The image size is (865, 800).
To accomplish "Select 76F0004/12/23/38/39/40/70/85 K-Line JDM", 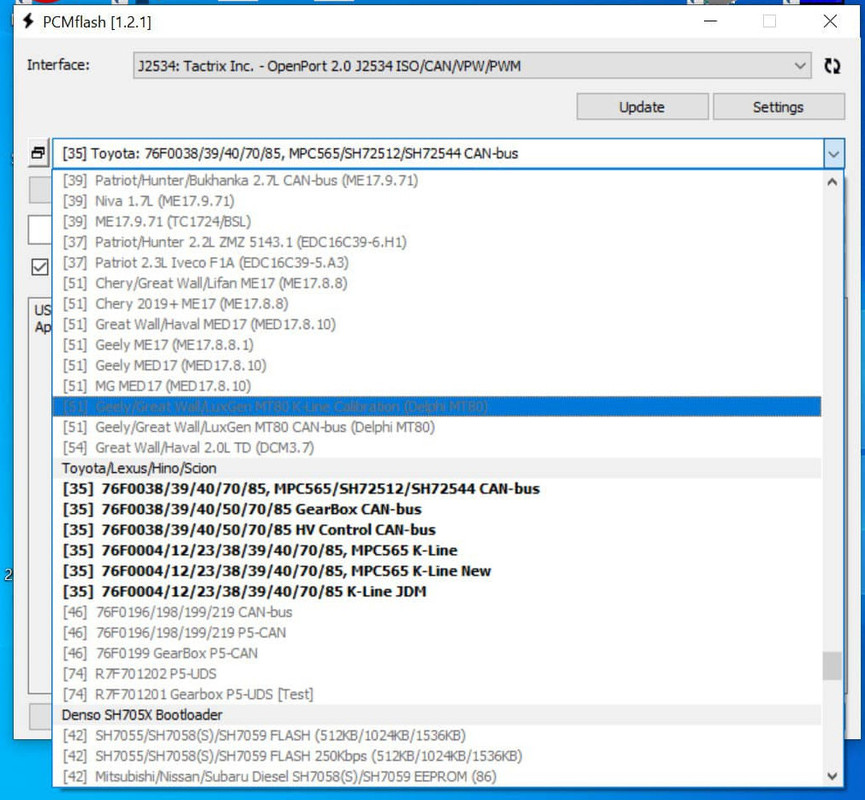I will (436, 591).
